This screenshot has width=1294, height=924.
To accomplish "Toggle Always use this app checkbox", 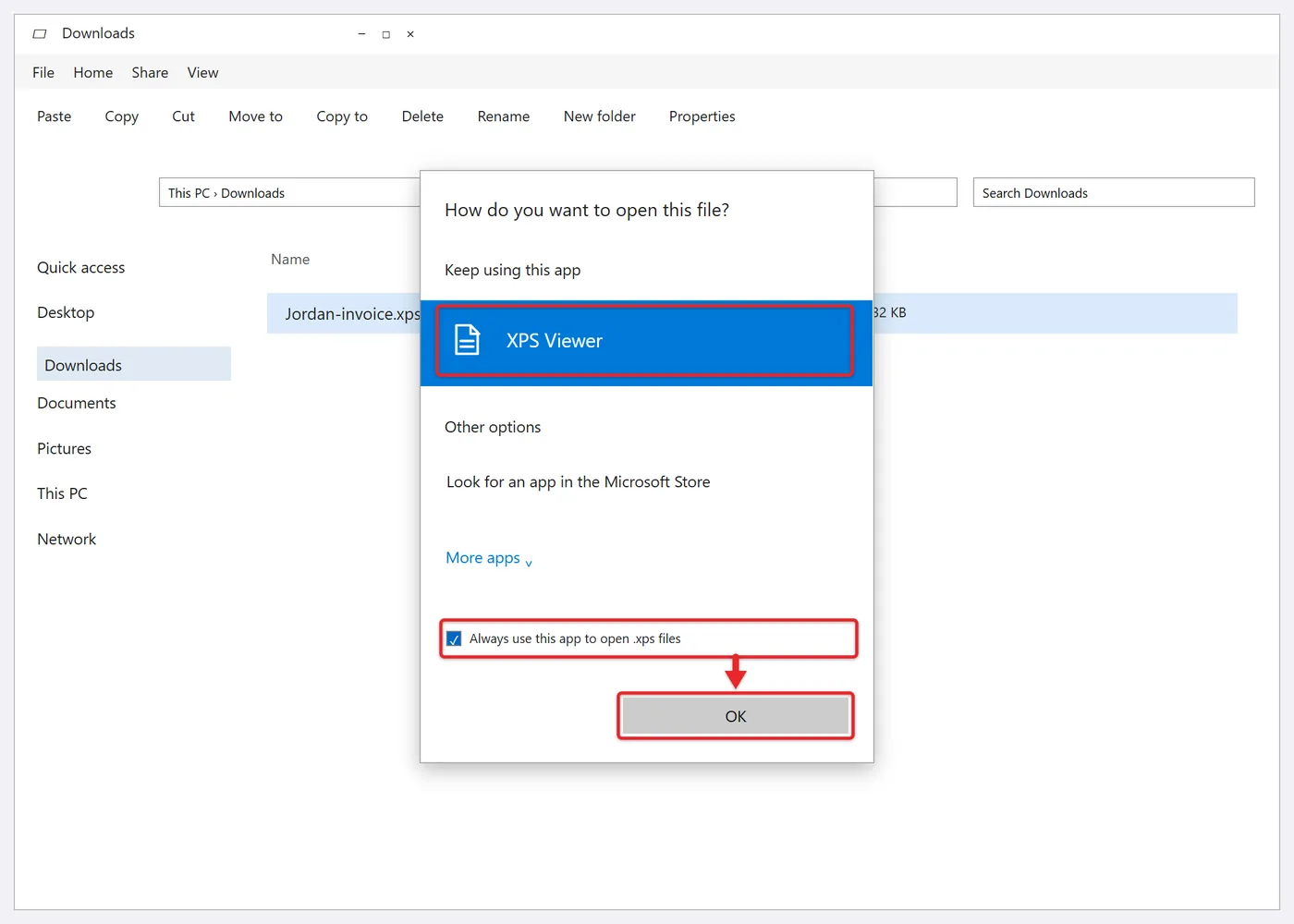I will click(454, 638).
